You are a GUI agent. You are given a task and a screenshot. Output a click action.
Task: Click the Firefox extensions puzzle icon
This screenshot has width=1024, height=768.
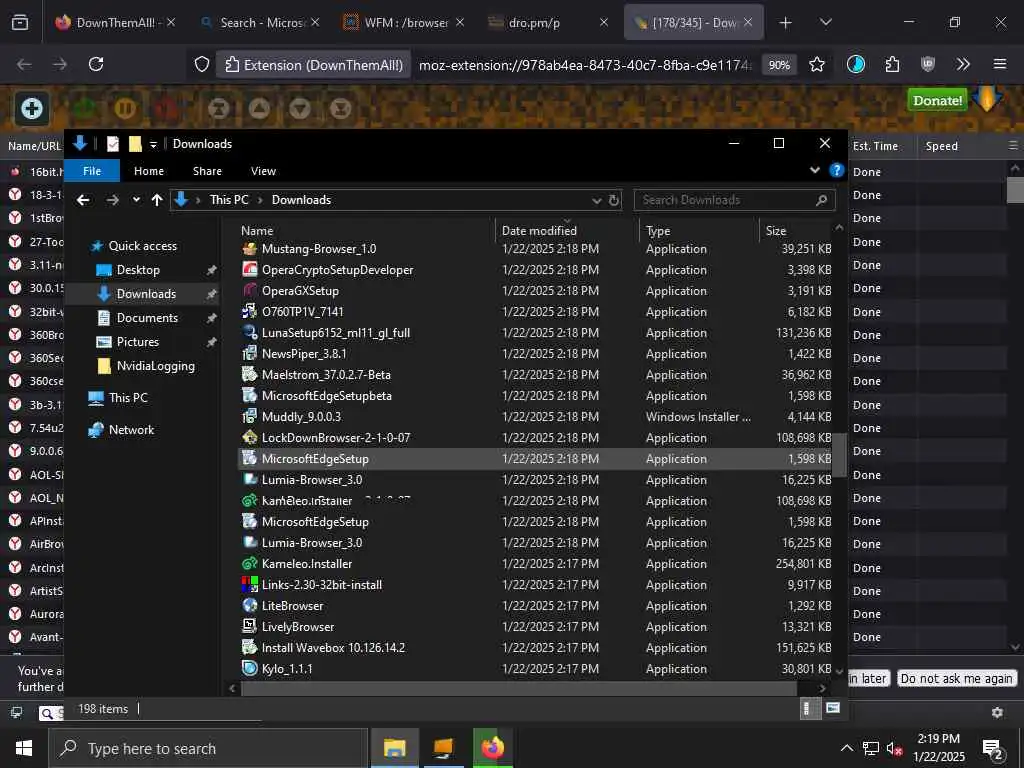892,65
